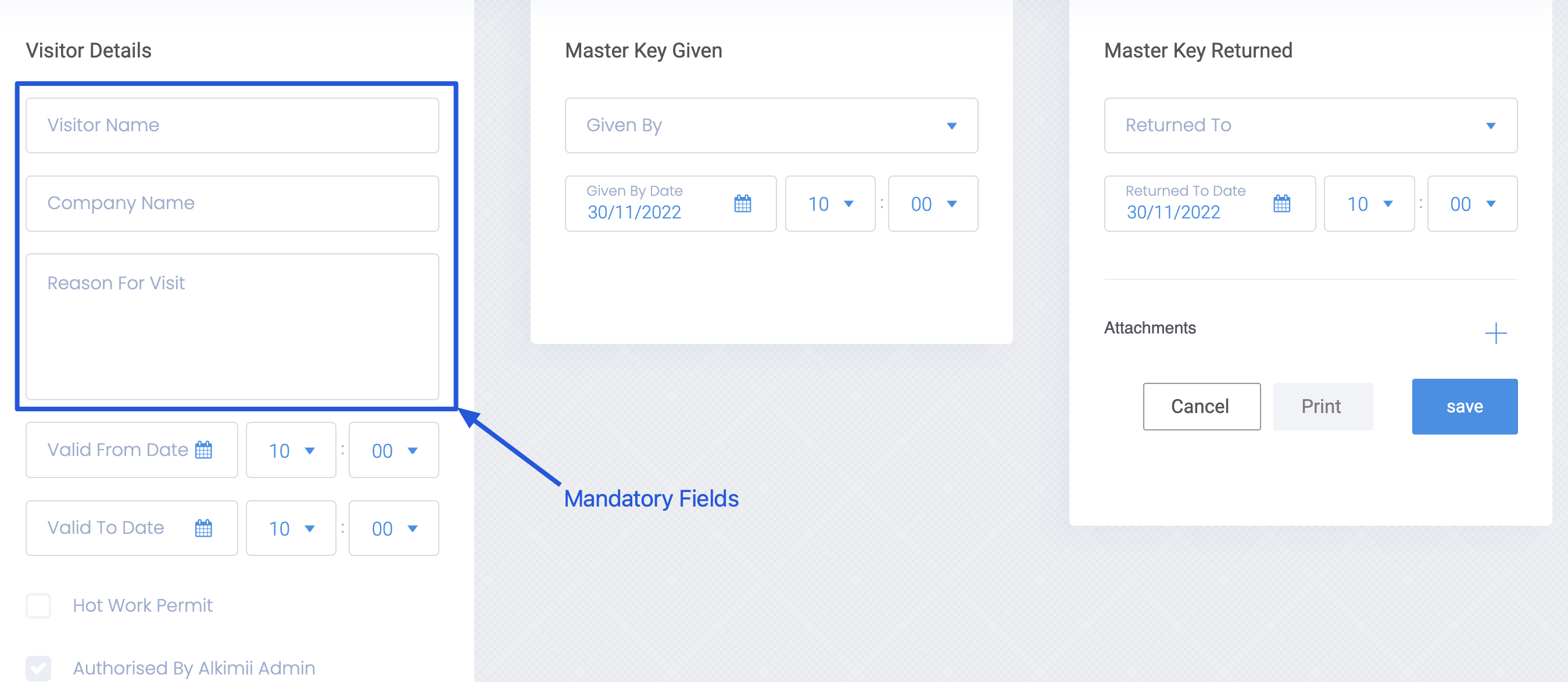Click the blue save button
This screenshot has width=1568, height=682.
1464,407
